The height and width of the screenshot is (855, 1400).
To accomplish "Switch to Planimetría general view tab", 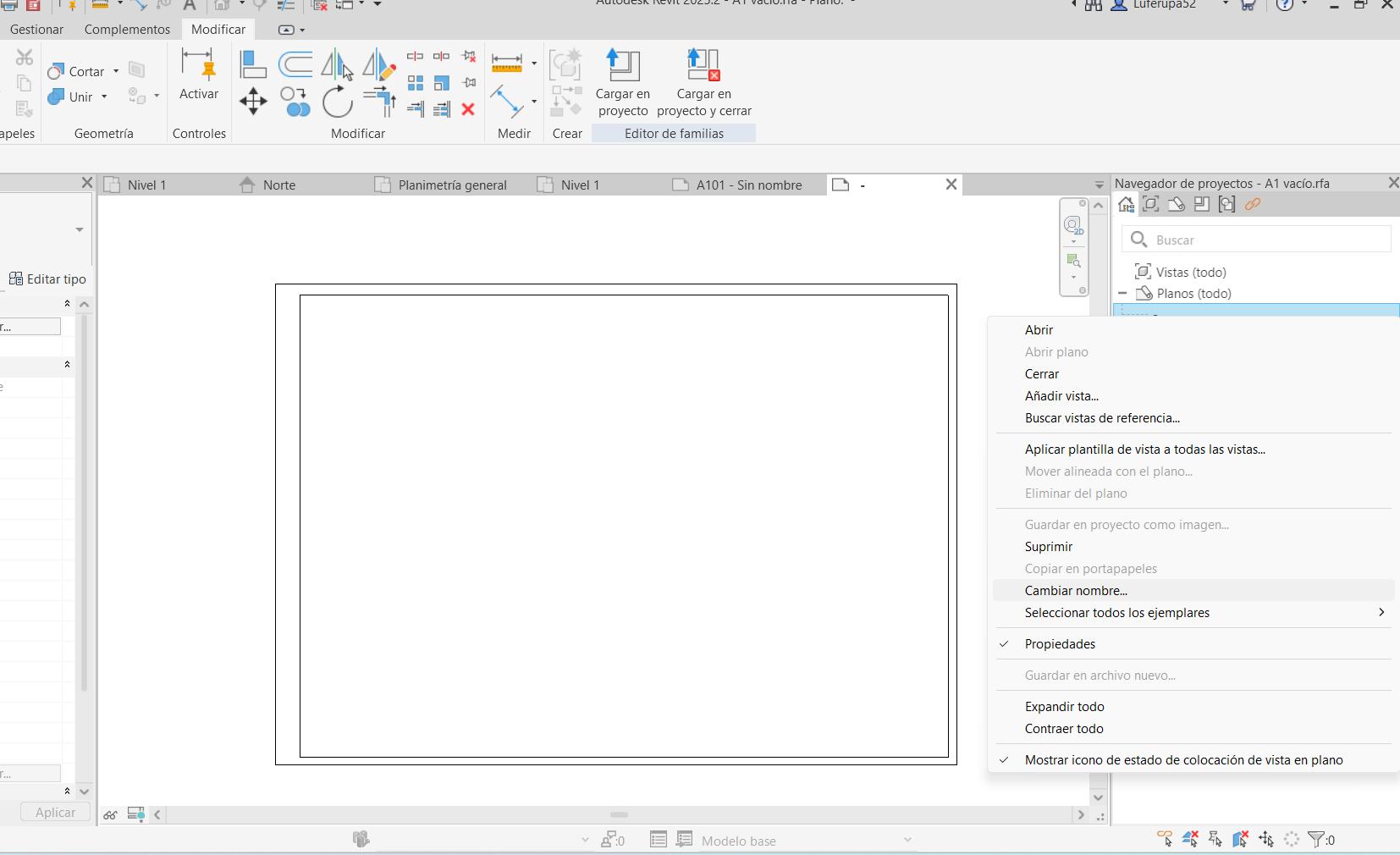I will [452, 185].
